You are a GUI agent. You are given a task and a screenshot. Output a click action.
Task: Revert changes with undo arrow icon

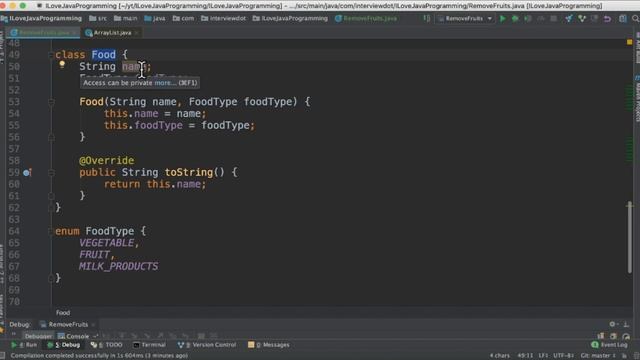(607, 18)
